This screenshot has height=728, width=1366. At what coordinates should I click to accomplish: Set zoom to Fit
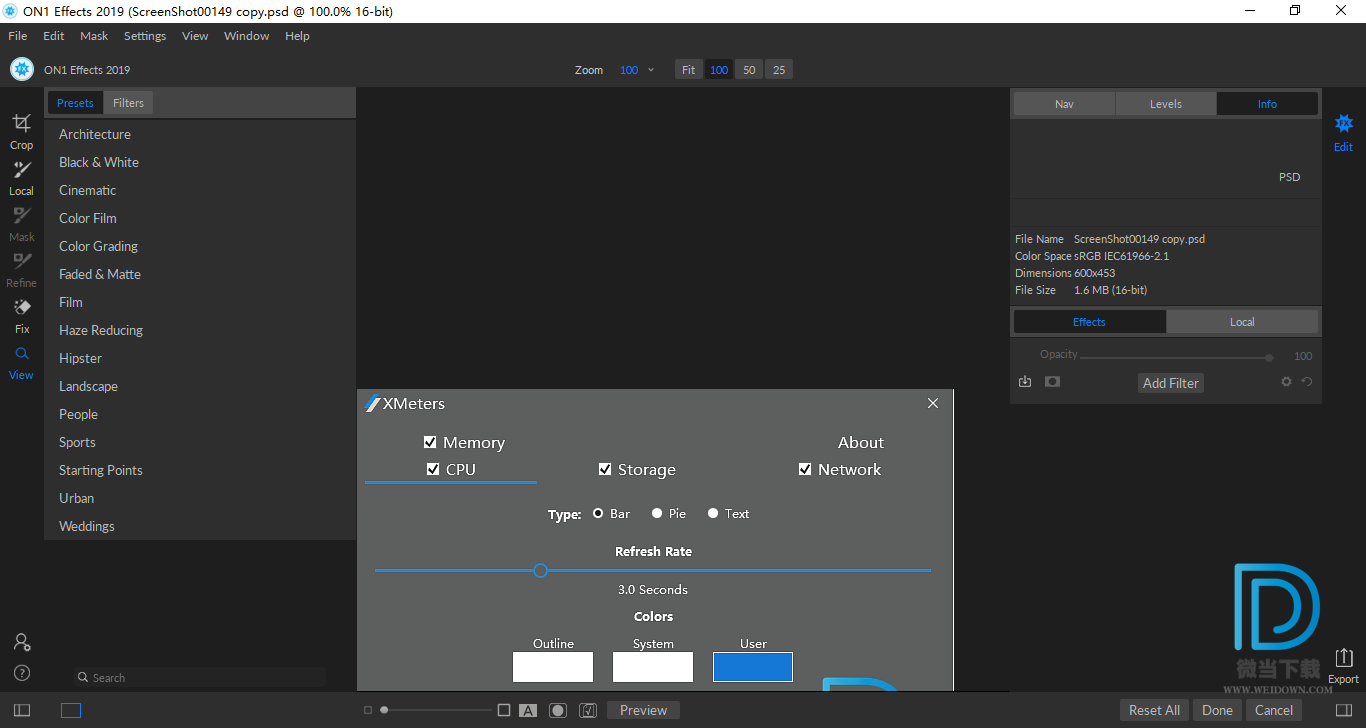(x=688, y=70)
